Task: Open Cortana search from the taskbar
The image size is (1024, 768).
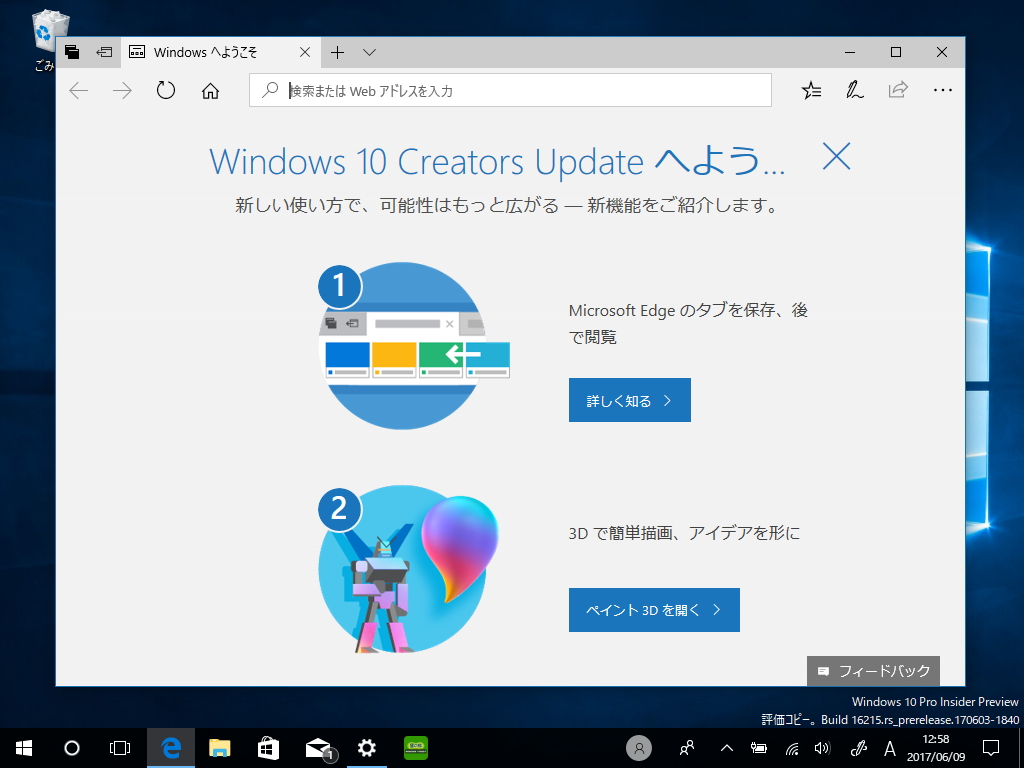Action: 71,748
